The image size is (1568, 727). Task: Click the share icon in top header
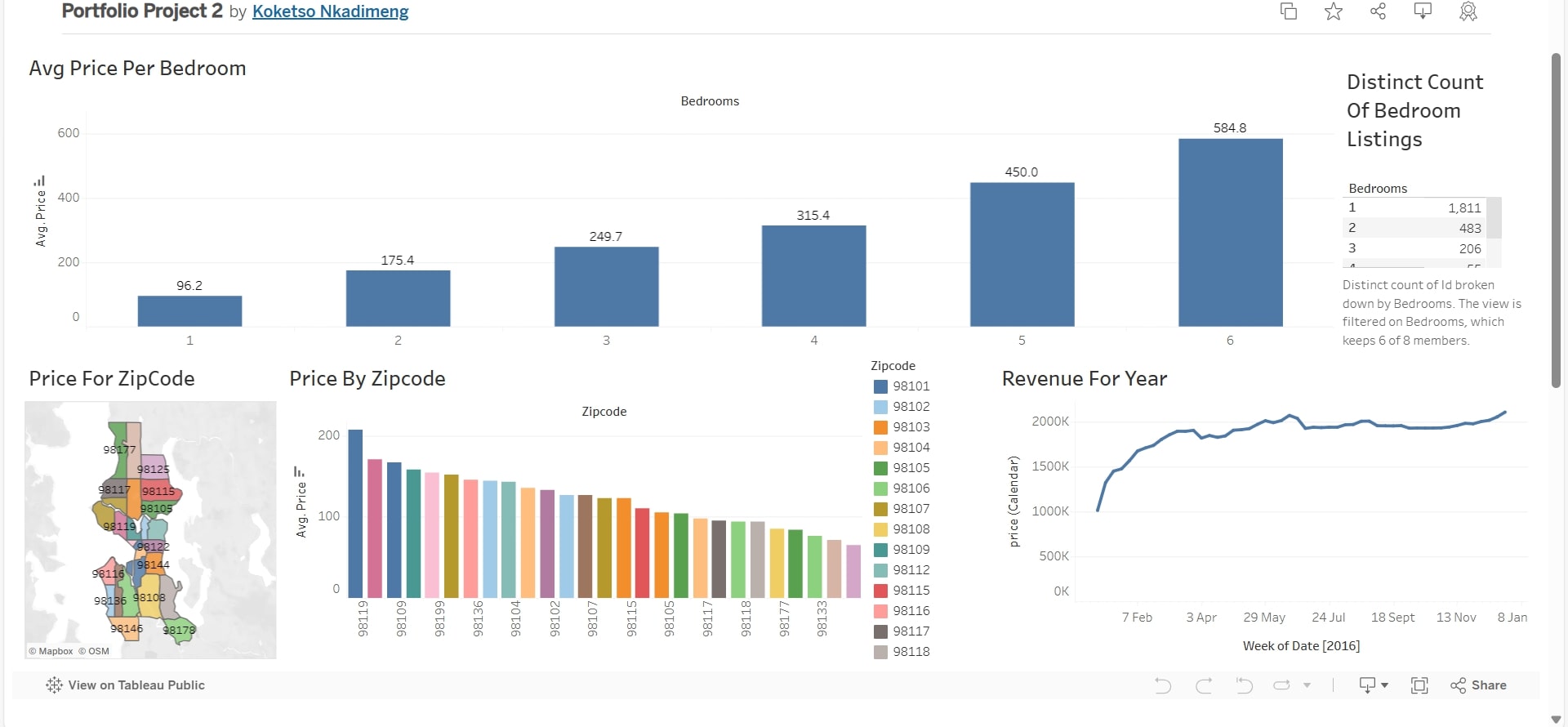click(1379, 11)
